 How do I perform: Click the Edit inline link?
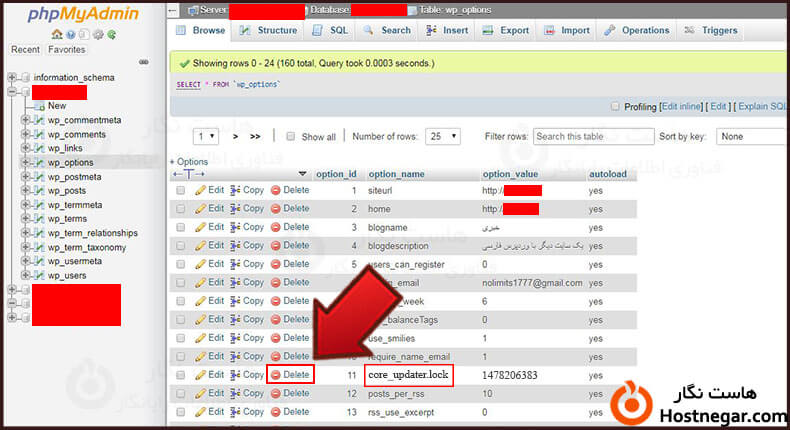tap(682, 106)
